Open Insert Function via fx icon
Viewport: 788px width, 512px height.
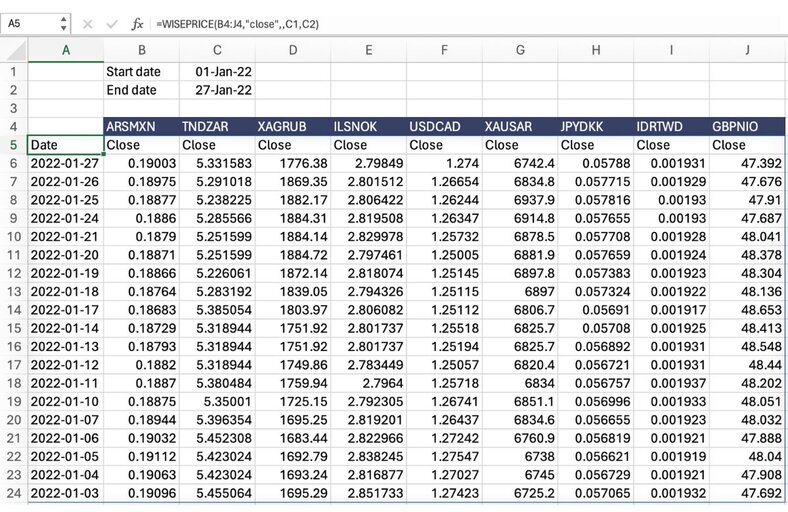click(x=138, y=22)
